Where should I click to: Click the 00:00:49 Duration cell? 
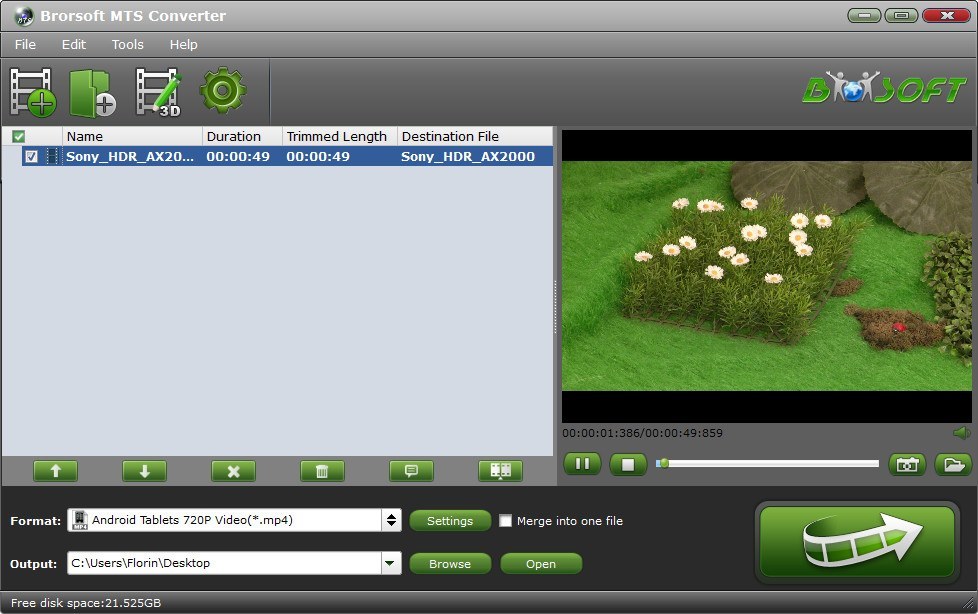click(238, 157)
